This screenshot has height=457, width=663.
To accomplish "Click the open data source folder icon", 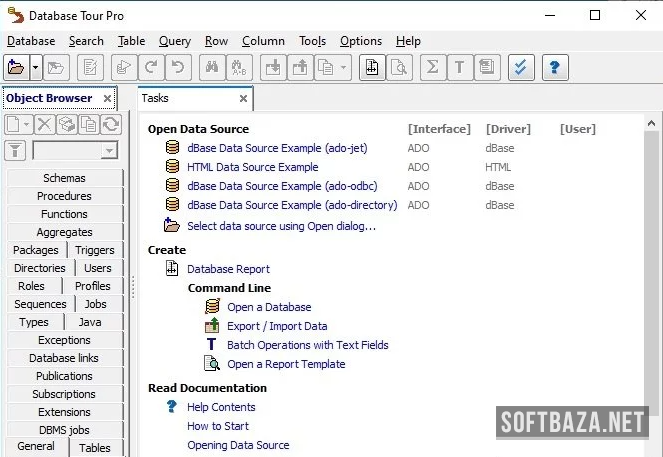I will point(16,68).
